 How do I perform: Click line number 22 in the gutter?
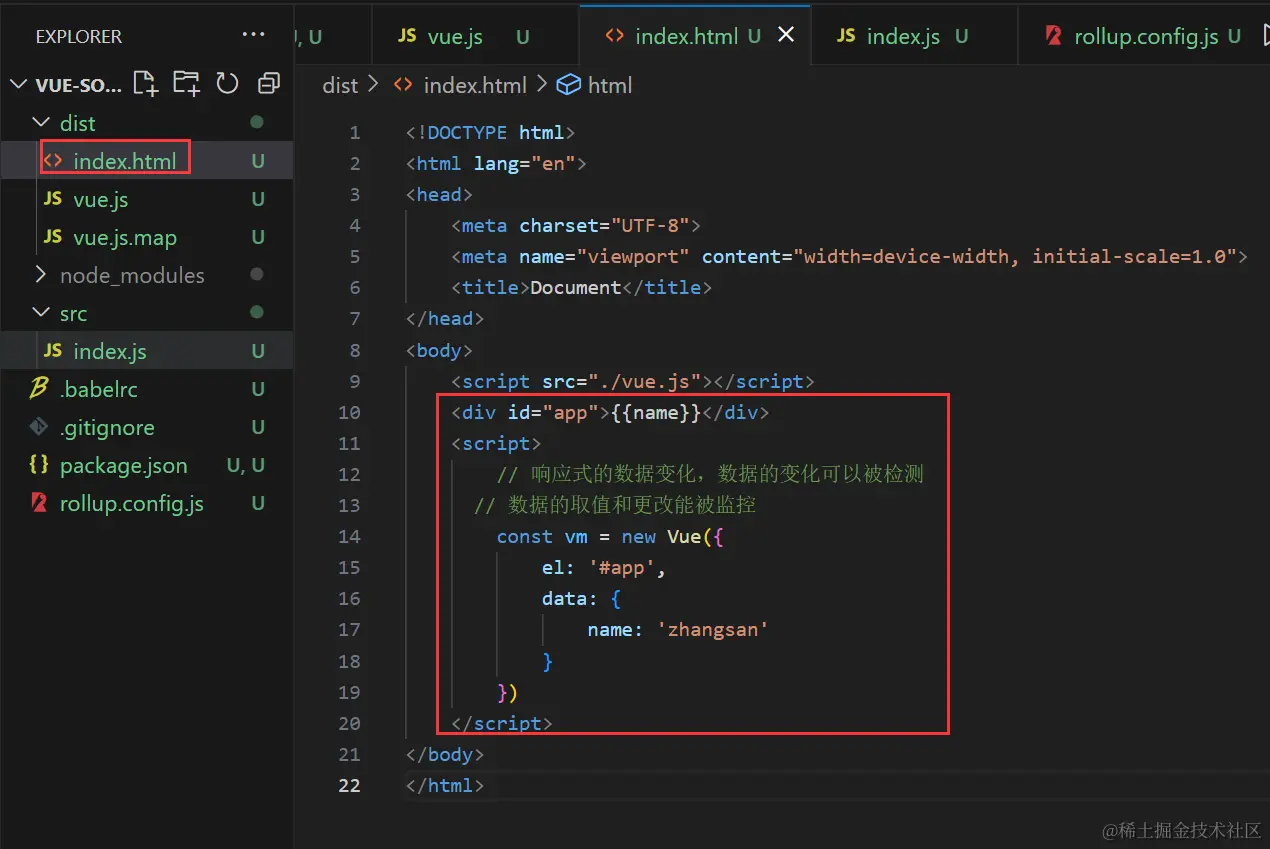349,785
